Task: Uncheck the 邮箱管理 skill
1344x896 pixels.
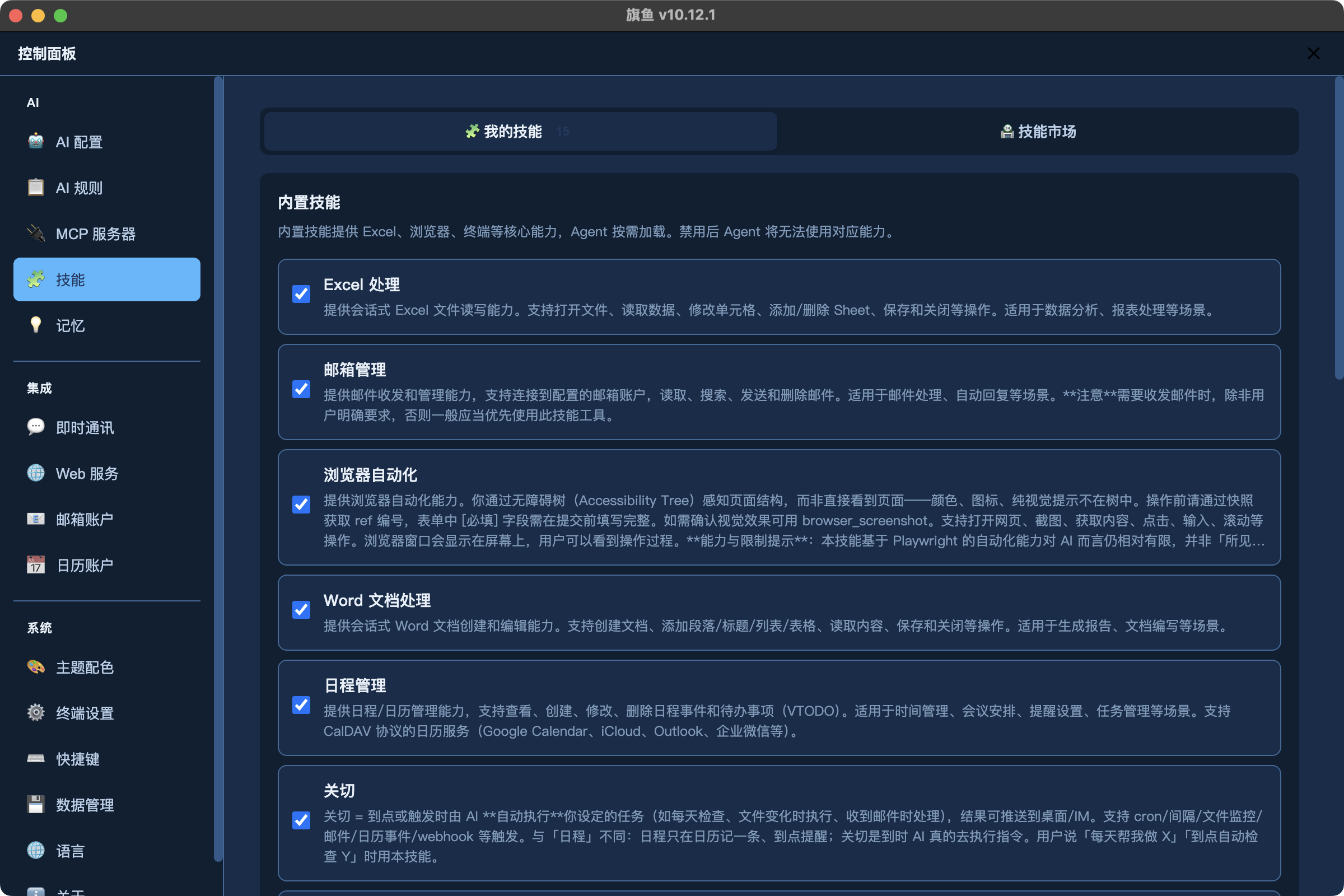Action: coord(301,389)
